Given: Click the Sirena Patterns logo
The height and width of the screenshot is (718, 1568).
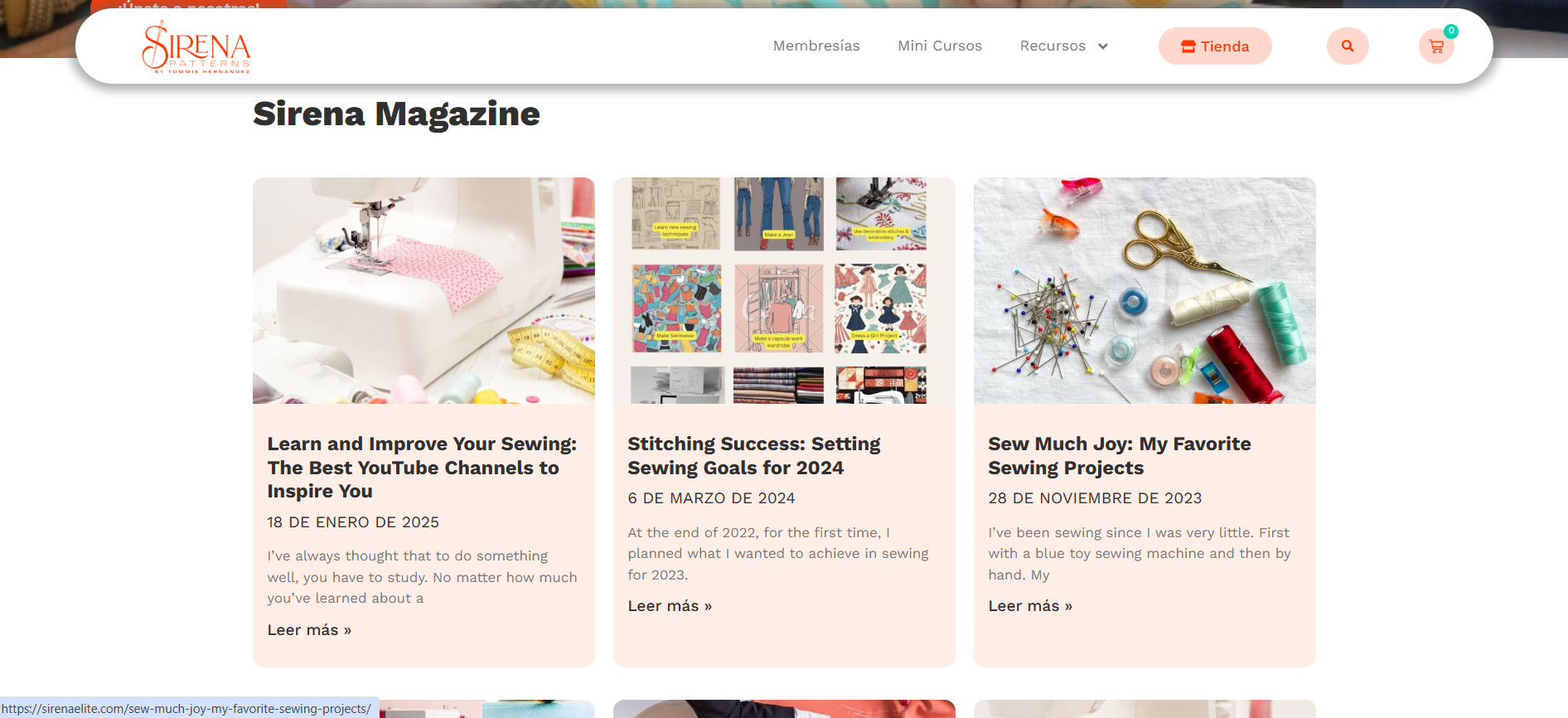Looking at the screenshot, I should click(x=196, y=47).
